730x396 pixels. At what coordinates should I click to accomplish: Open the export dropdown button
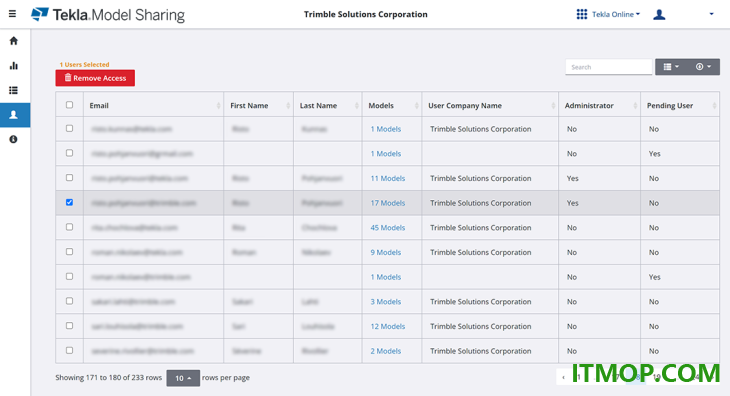pyautogui.click(x=703, y=67)
